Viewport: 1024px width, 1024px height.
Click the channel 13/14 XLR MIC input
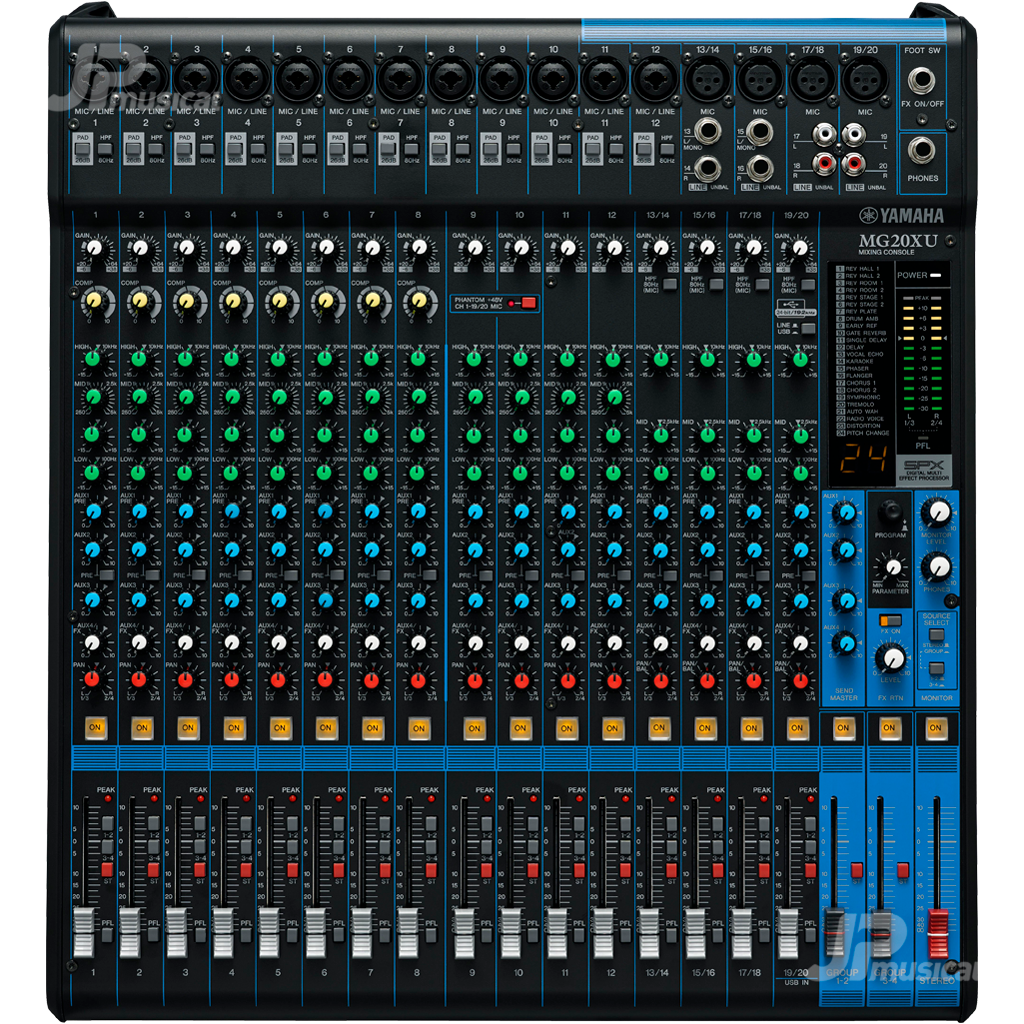tap(707, 79)
